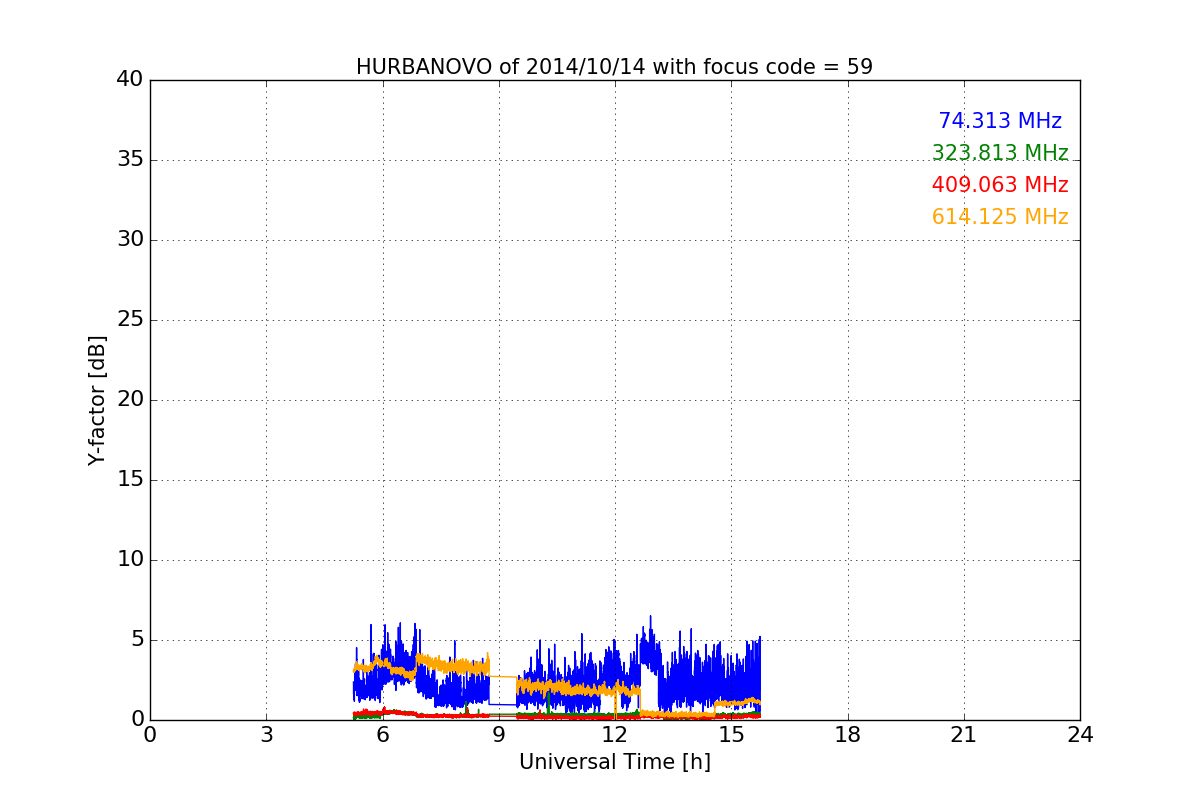Click y-axis tick label 20
Viewport: 1200px width, 800px height.
pos(130,400)
